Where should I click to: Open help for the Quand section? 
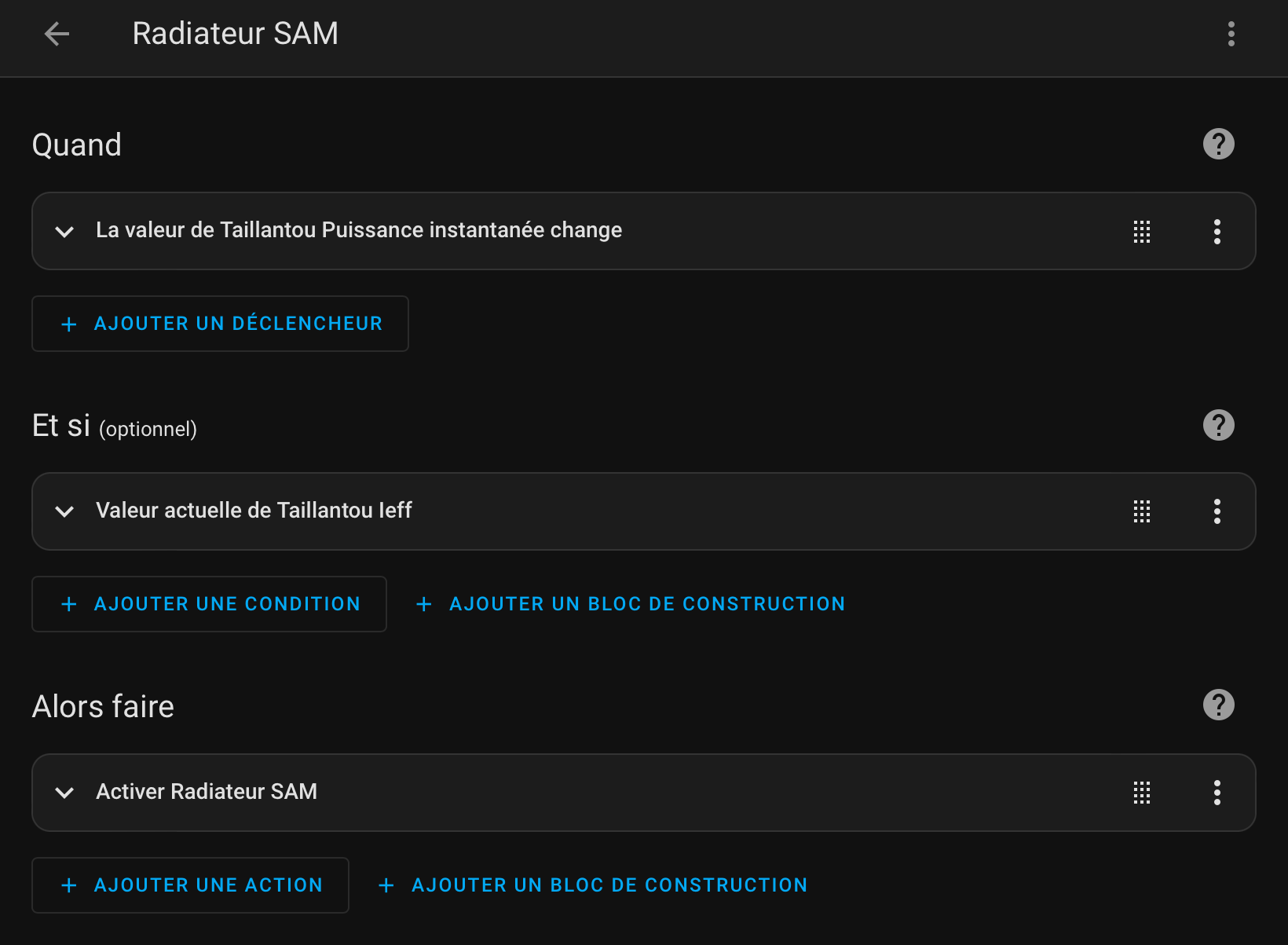tap(1218, 144)
